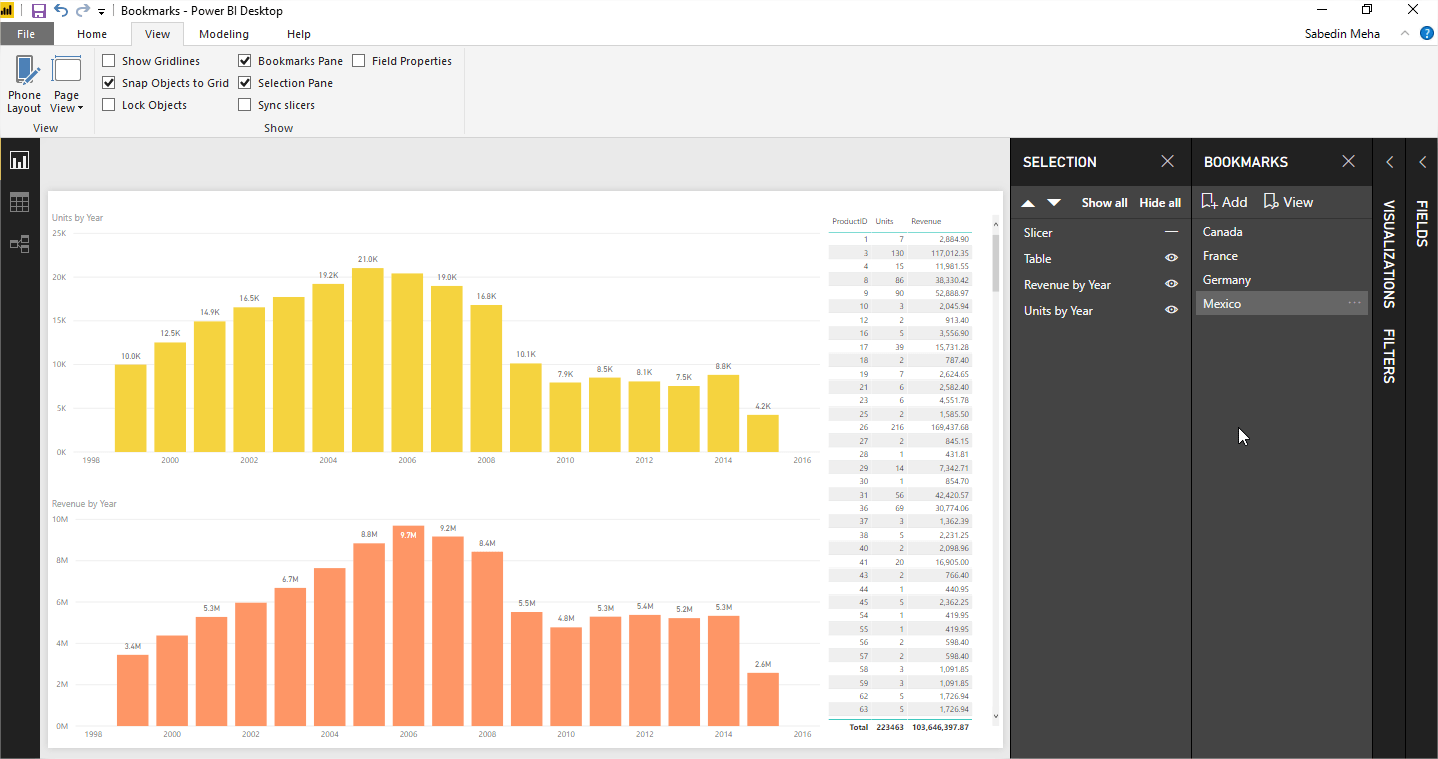Screen dimensions: 1438x759
Task: Select the Model view icon
Action: tap(19, 244)
